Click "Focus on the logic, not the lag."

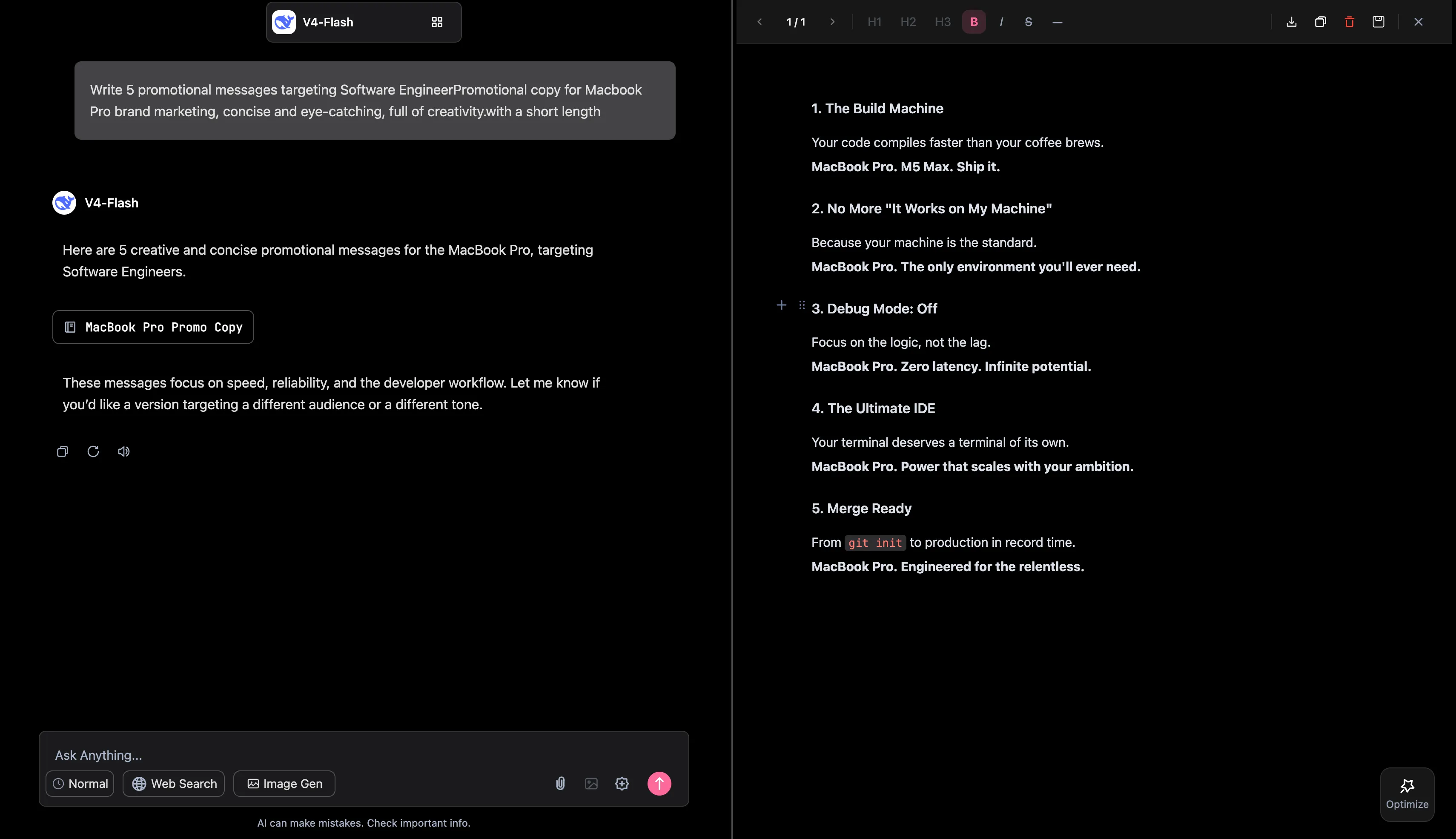(x=901, y=342)
